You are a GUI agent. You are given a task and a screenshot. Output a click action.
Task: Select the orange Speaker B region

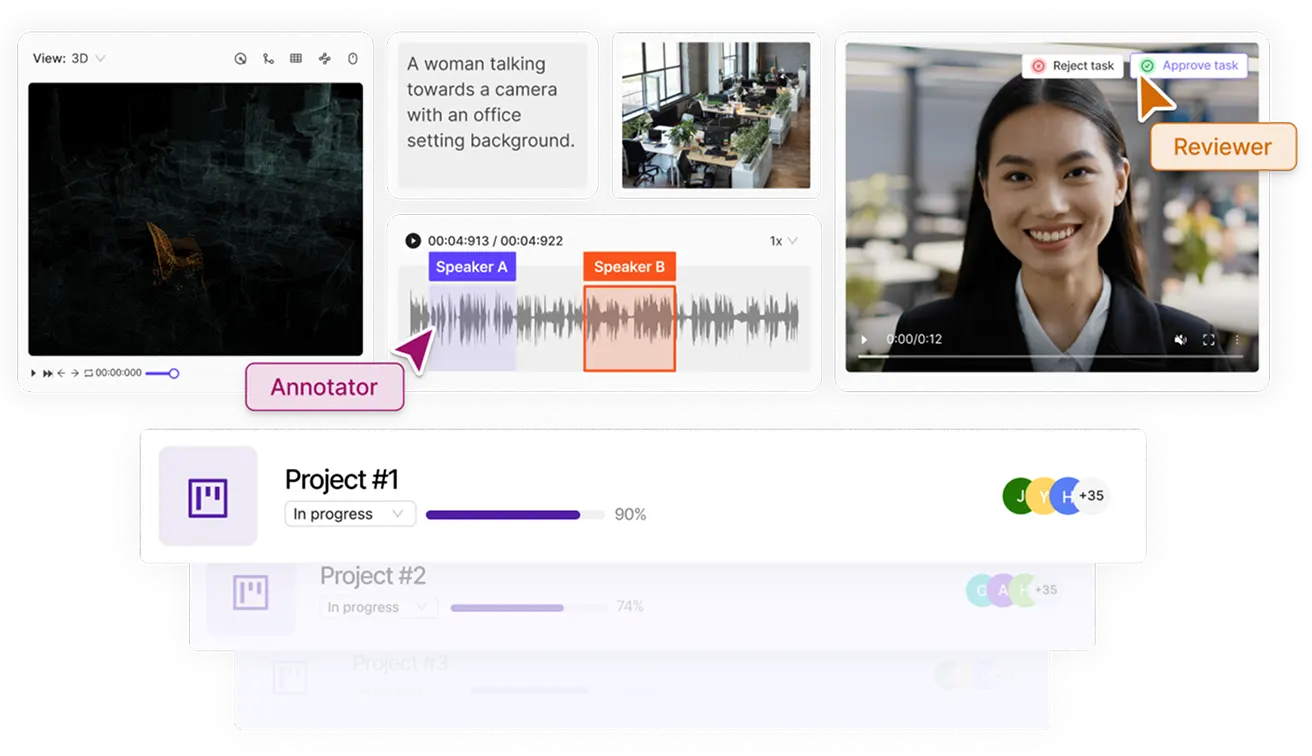click(630, 329)
